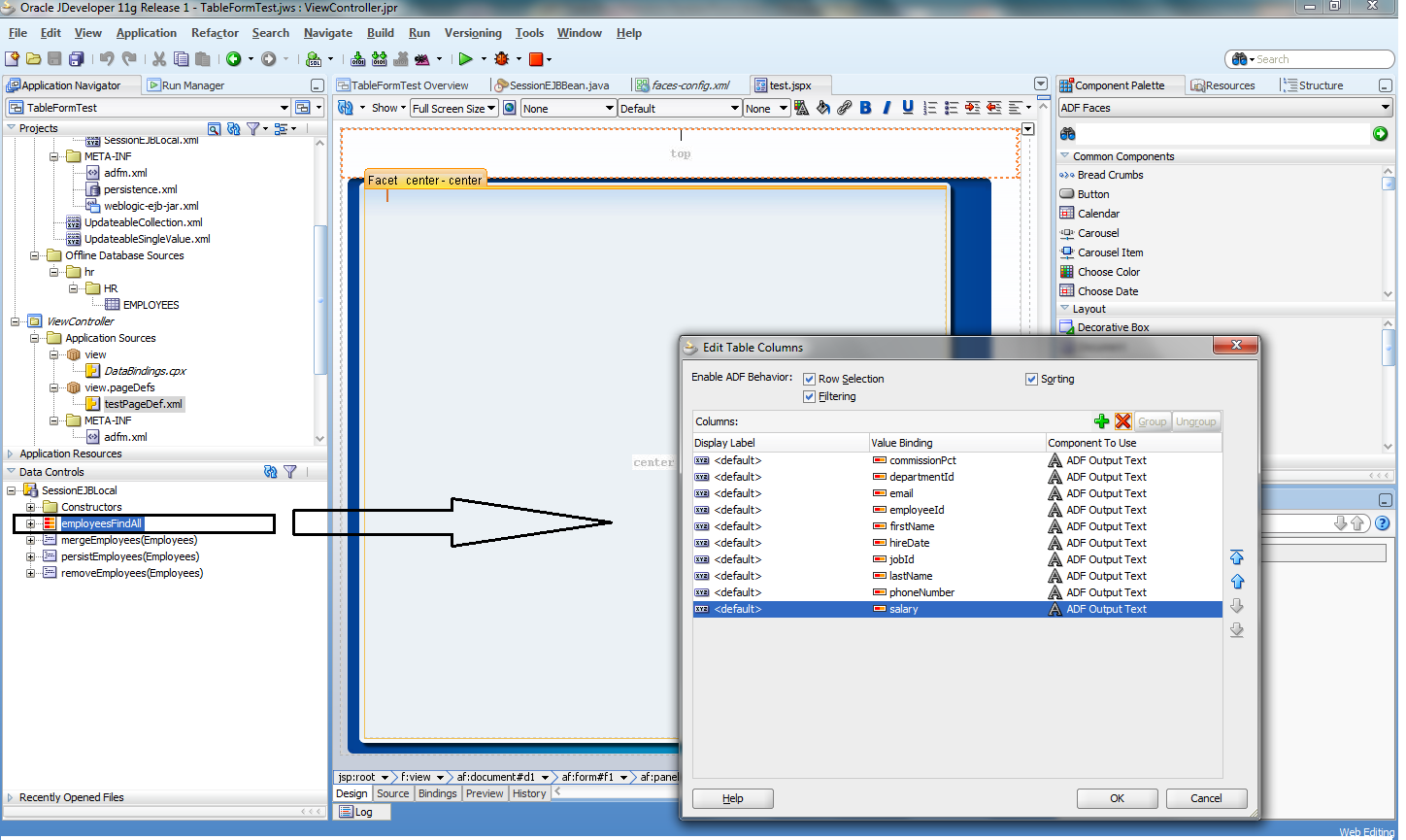The image size is (1406, 840).
Task: Click the Underline formatting icon
Action: pyautogui.click(x=907, y=108)
